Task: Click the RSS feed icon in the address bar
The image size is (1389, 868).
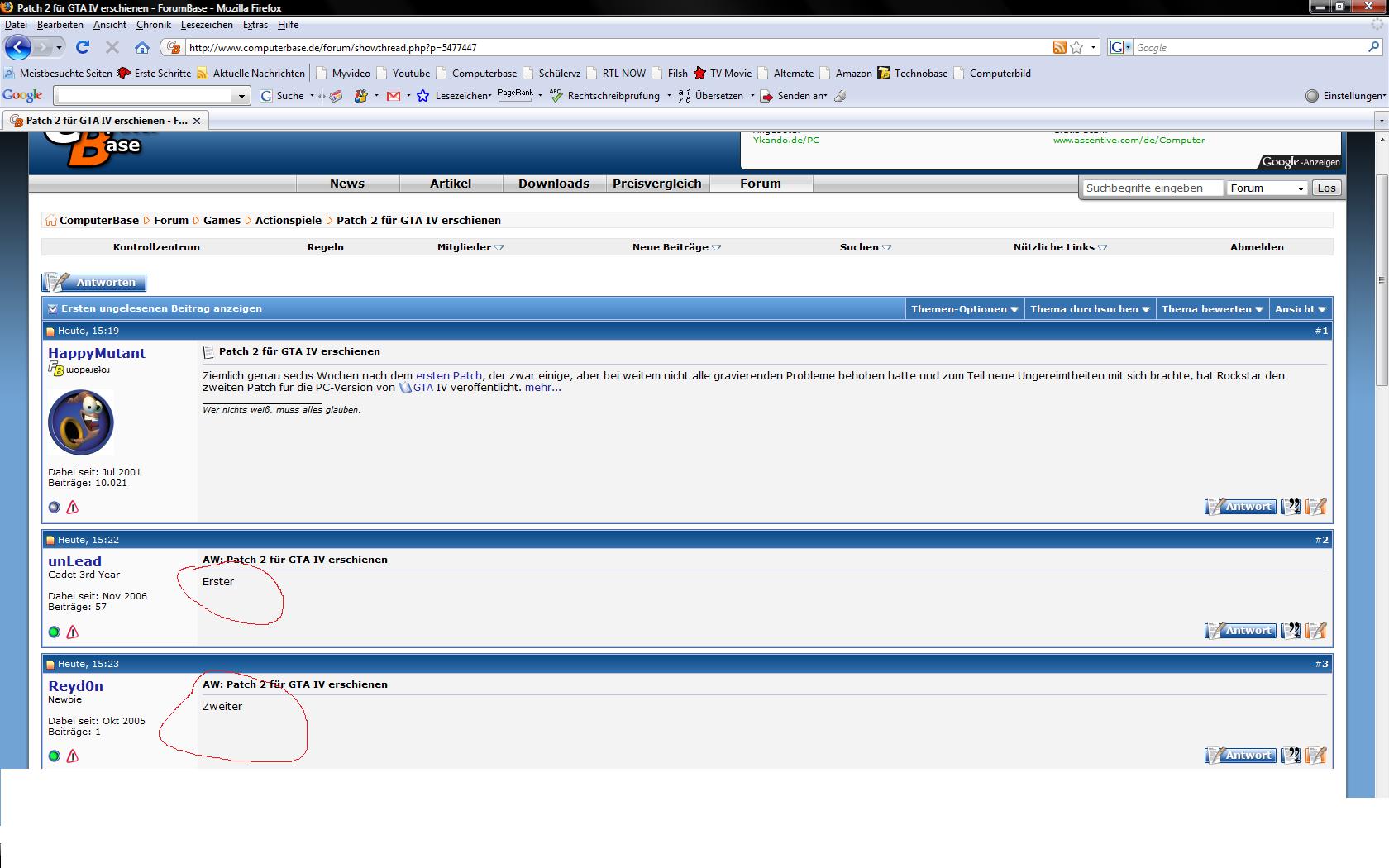Action: (1059, 47)
